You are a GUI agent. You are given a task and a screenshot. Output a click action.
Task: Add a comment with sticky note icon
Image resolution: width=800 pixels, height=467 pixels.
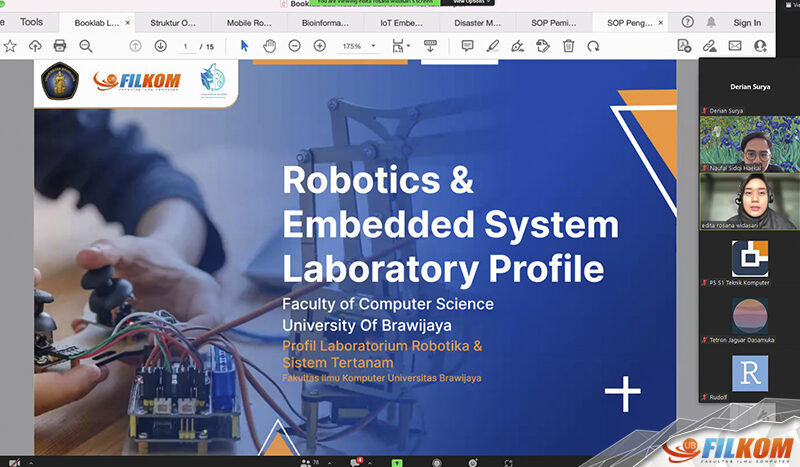click(x=467, y=46)
